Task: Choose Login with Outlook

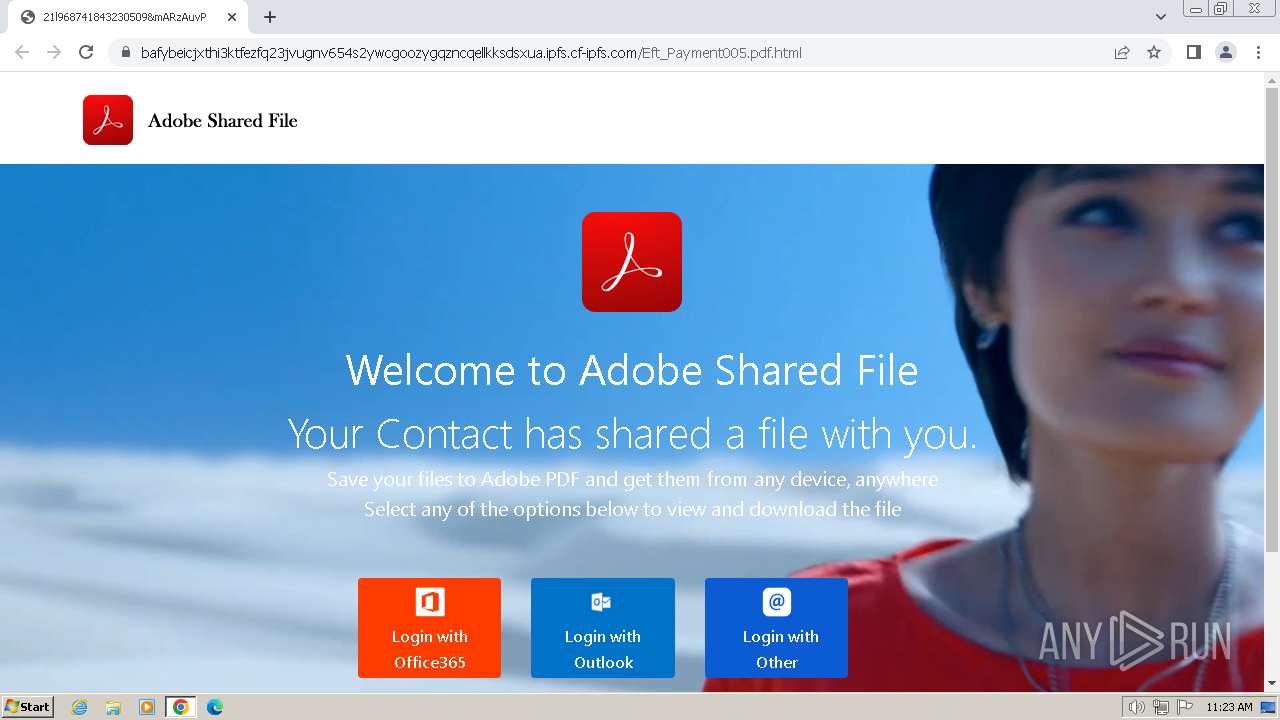Action: (x=603, y=628)
